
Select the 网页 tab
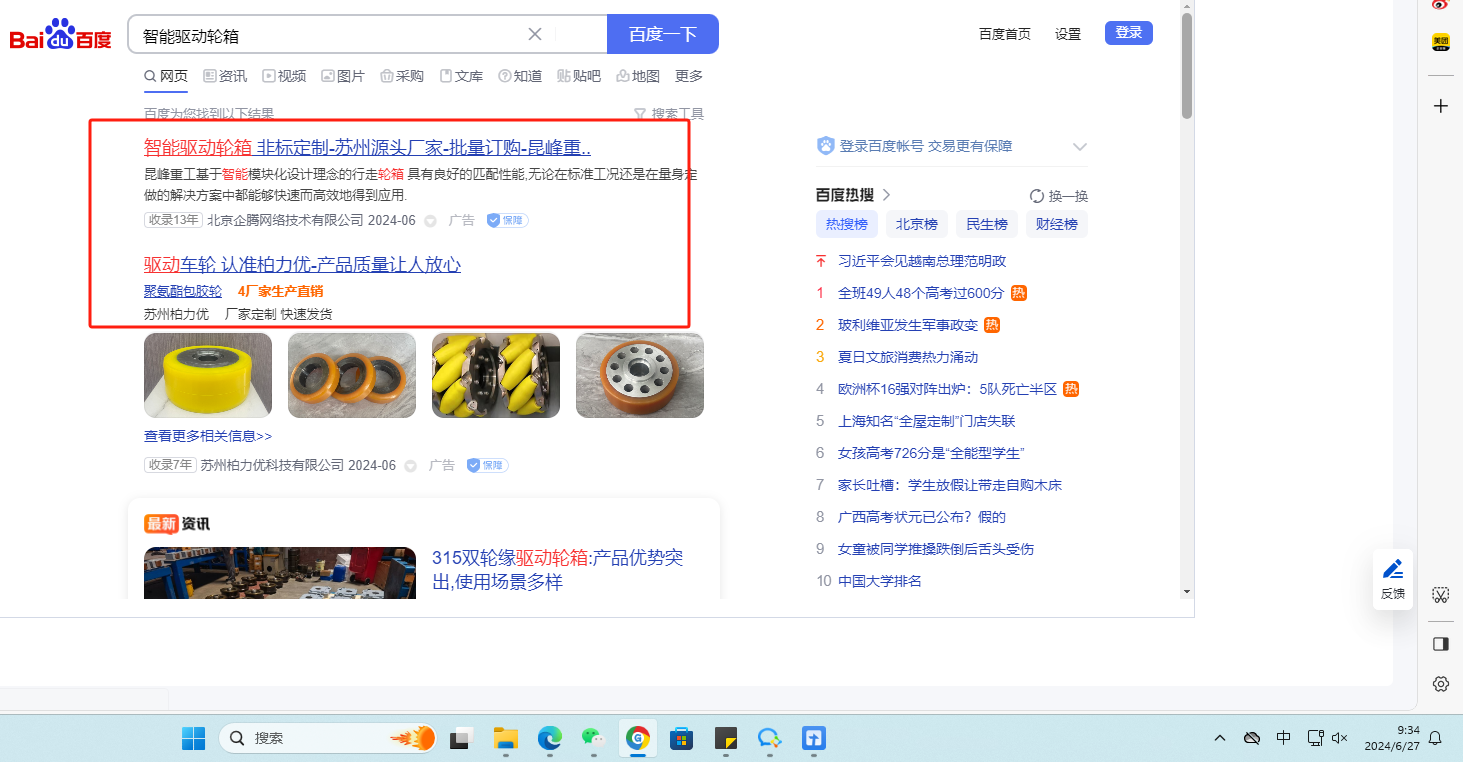166,76
